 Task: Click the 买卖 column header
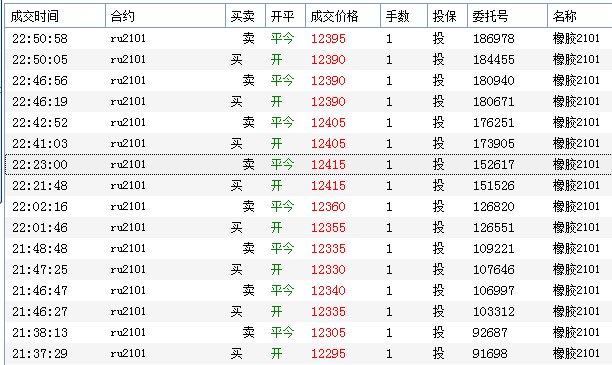(246, 16)
